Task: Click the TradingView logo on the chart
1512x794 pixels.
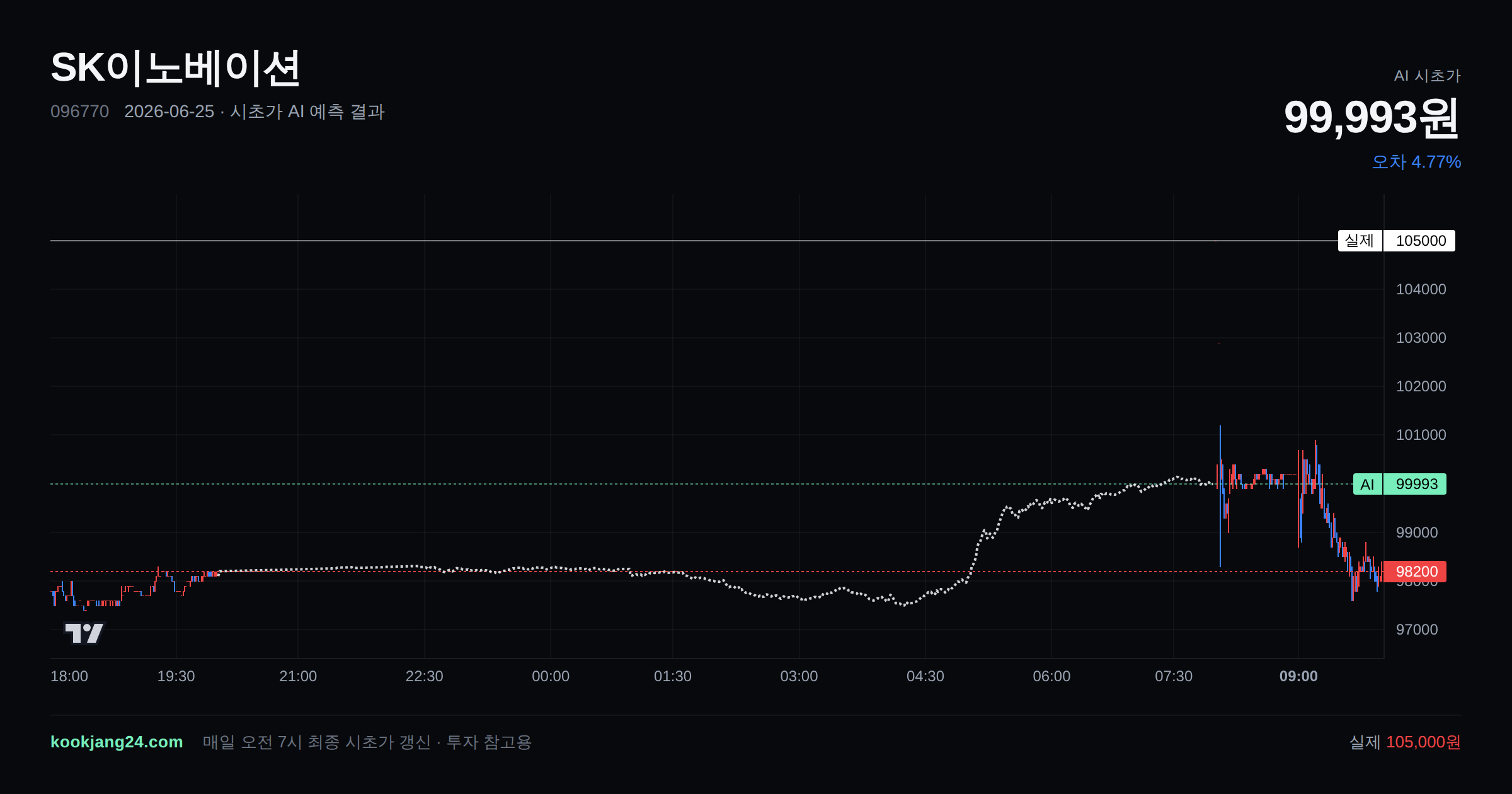Action: click(84, 633)
